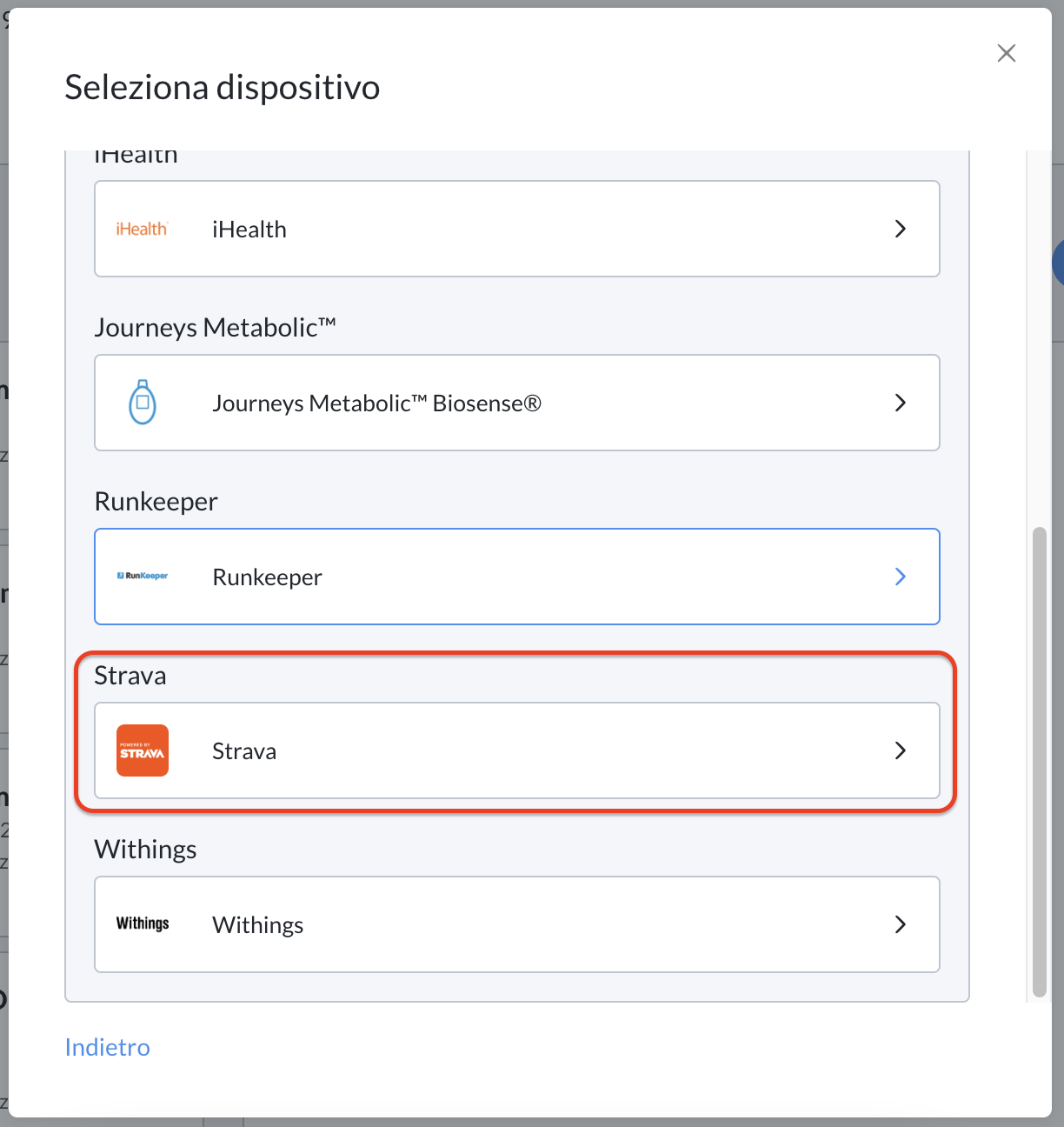This screenshot has height=1127, width=1064.
Task: Open Runkeeper via its blue chevron
Action: (x=901, y=577)
